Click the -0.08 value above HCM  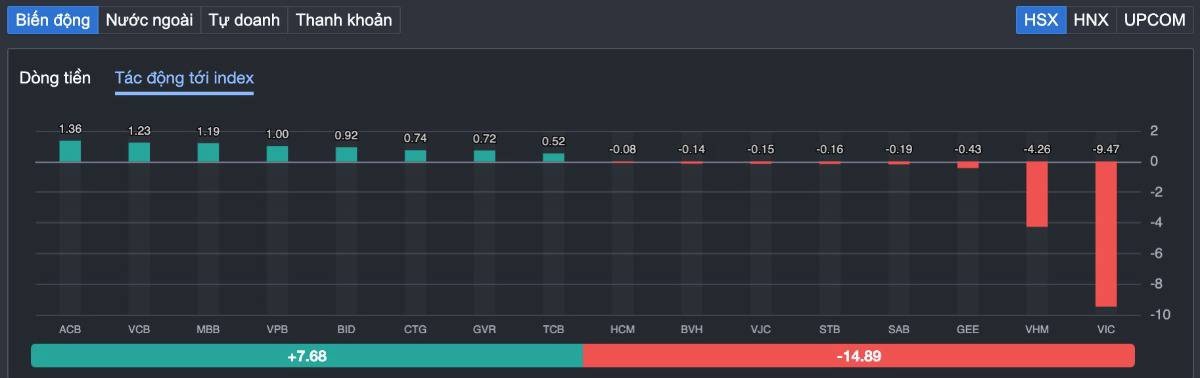(622, 149)
